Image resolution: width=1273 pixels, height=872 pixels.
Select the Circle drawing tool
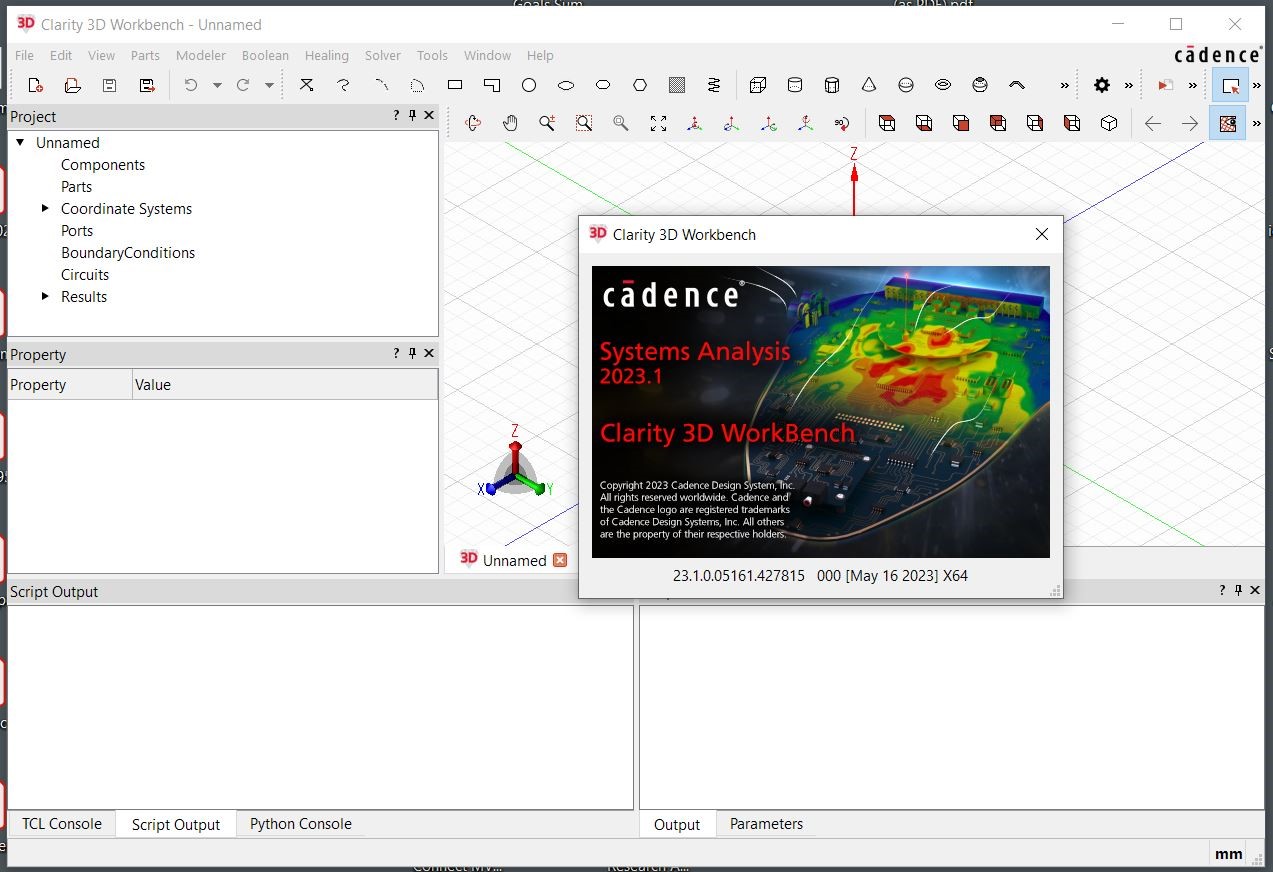point(529,86)
